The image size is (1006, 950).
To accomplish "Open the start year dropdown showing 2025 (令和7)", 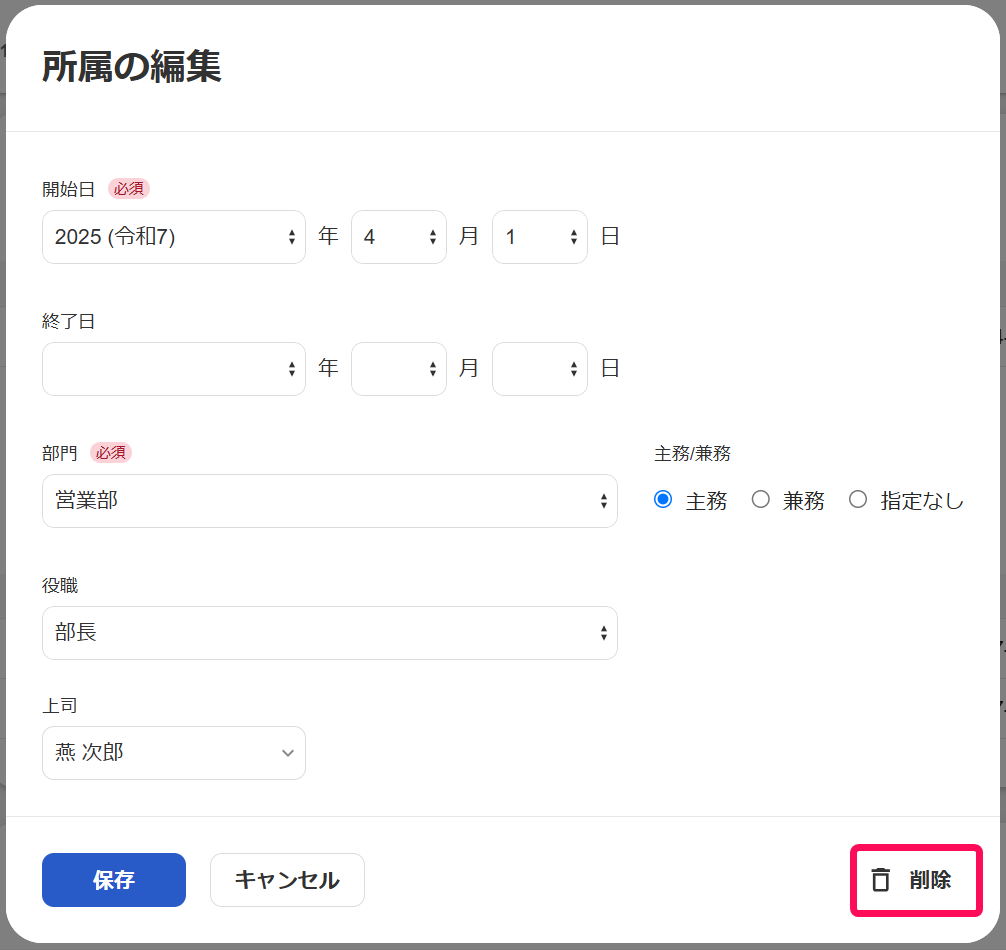I will tap(173, 237).
